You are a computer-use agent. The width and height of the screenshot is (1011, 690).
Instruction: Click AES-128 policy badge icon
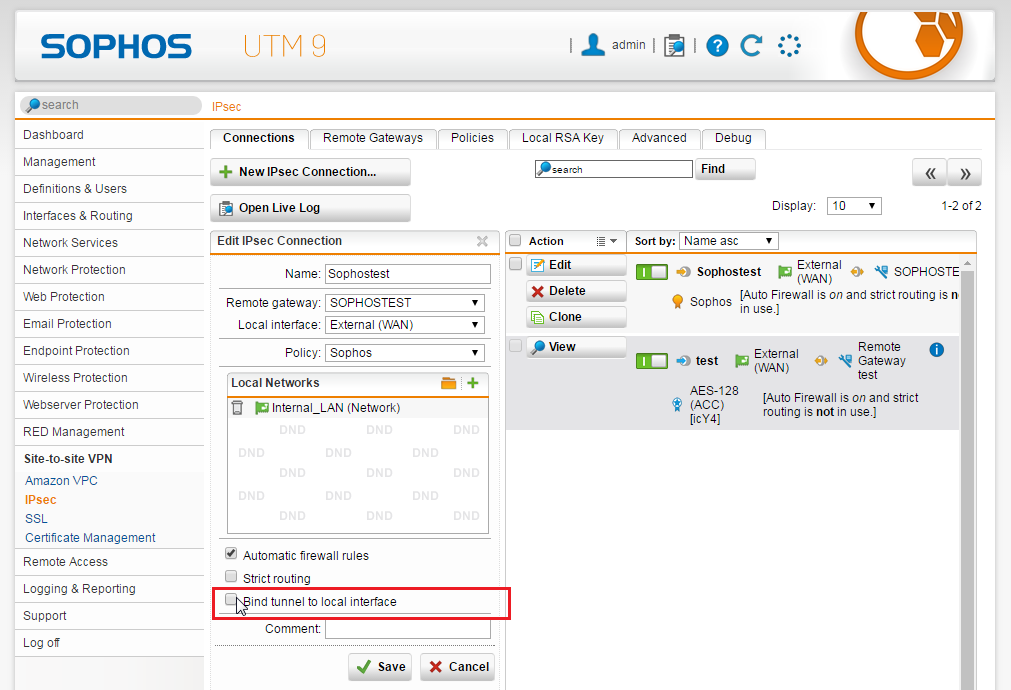tap(677, 404)
